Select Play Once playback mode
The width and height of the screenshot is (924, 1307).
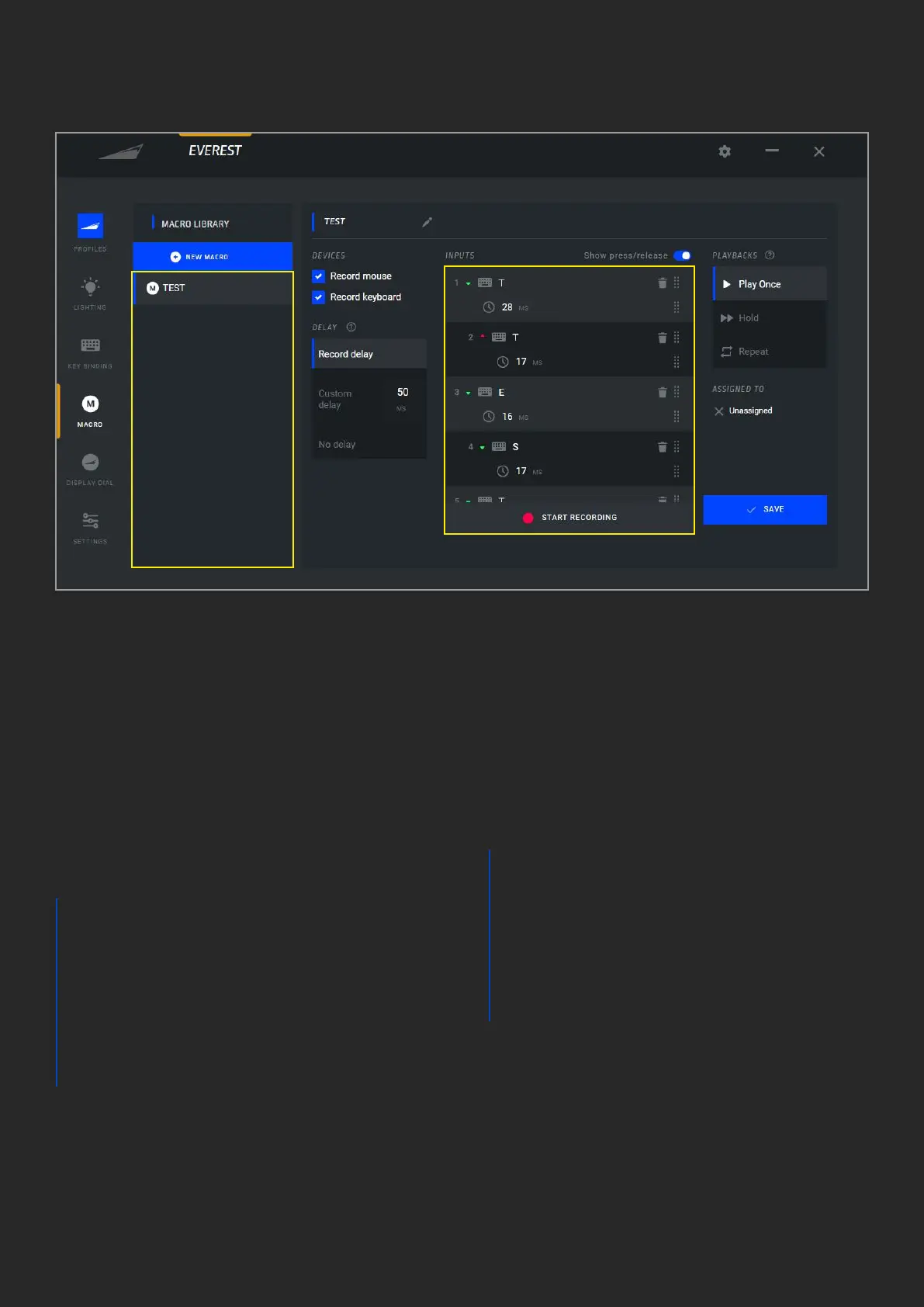(x=770, y=284)
